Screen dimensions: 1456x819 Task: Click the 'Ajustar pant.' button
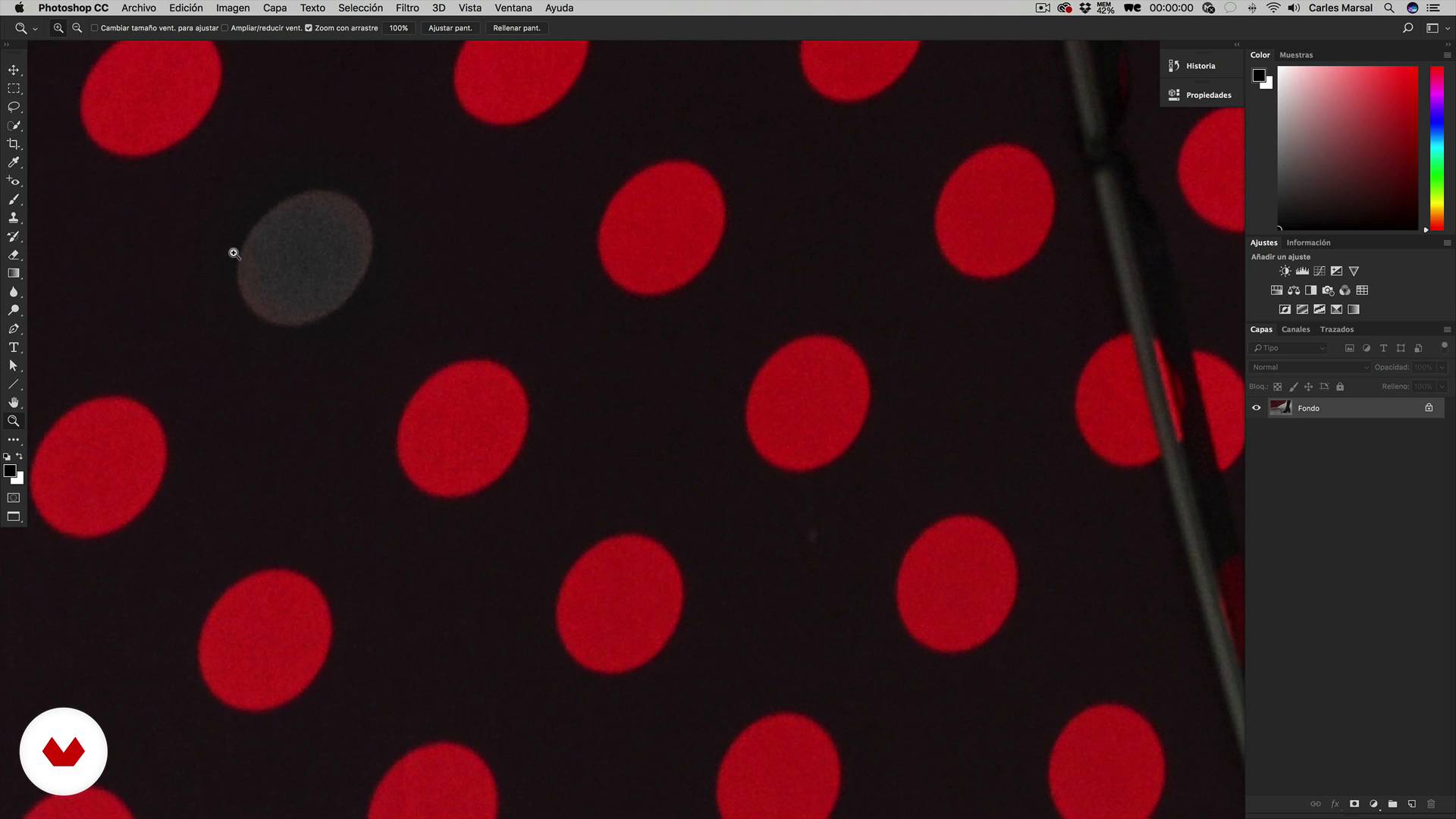(x=450, y=28)
